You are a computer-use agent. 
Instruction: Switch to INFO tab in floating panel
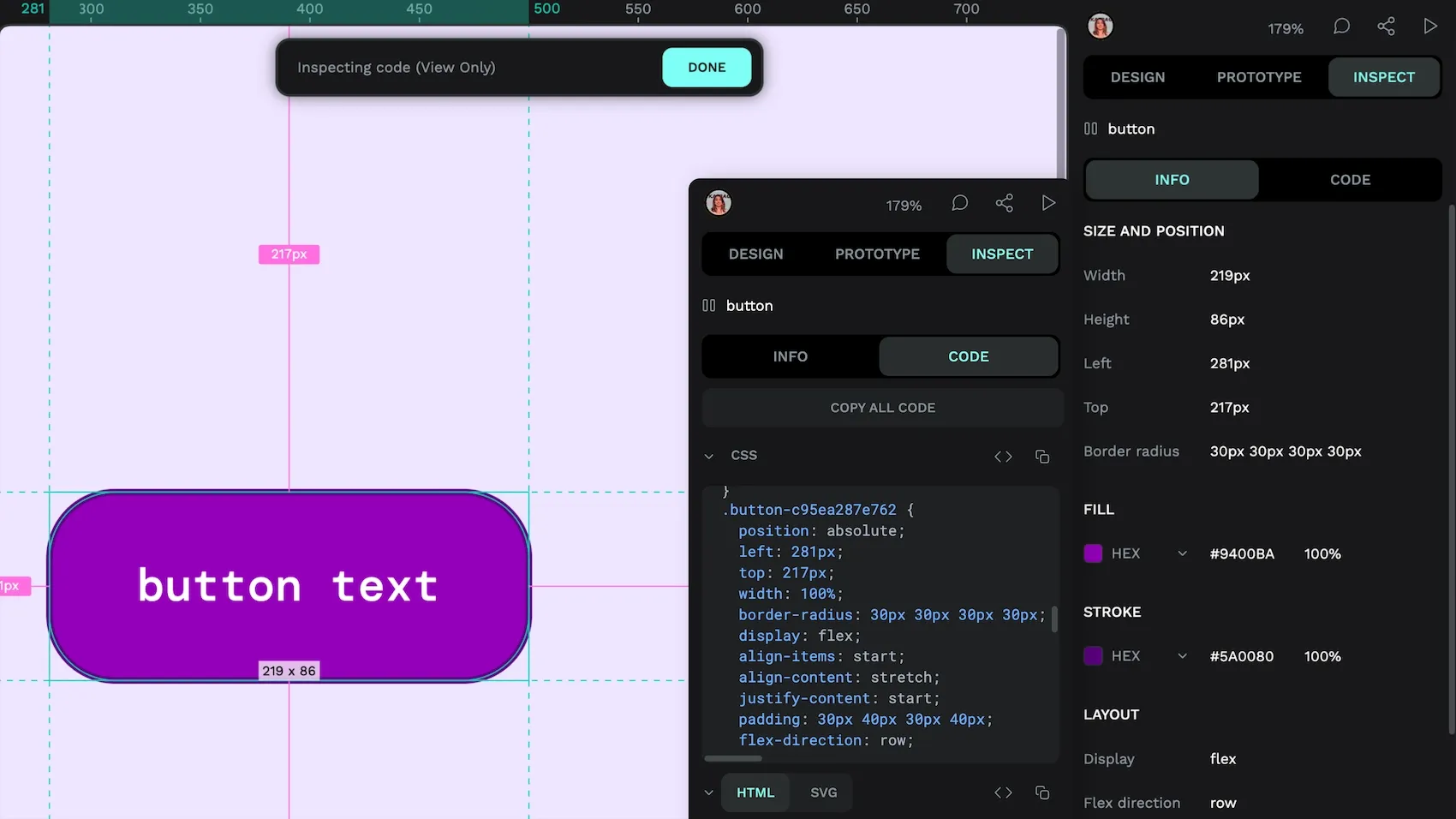coord(791,356)
